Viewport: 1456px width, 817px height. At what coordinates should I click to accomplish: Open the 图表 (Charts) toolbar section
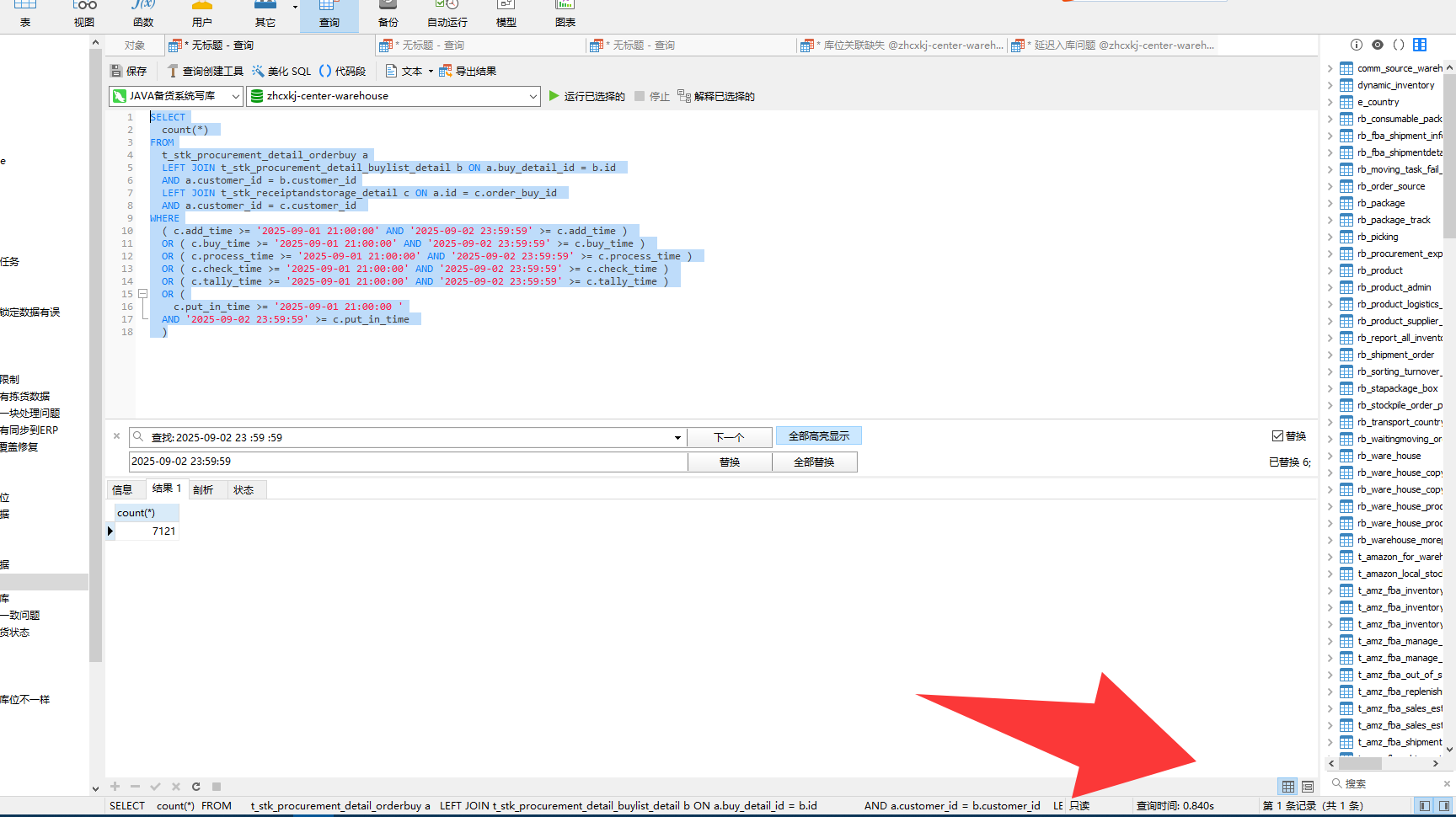point(565,15)
